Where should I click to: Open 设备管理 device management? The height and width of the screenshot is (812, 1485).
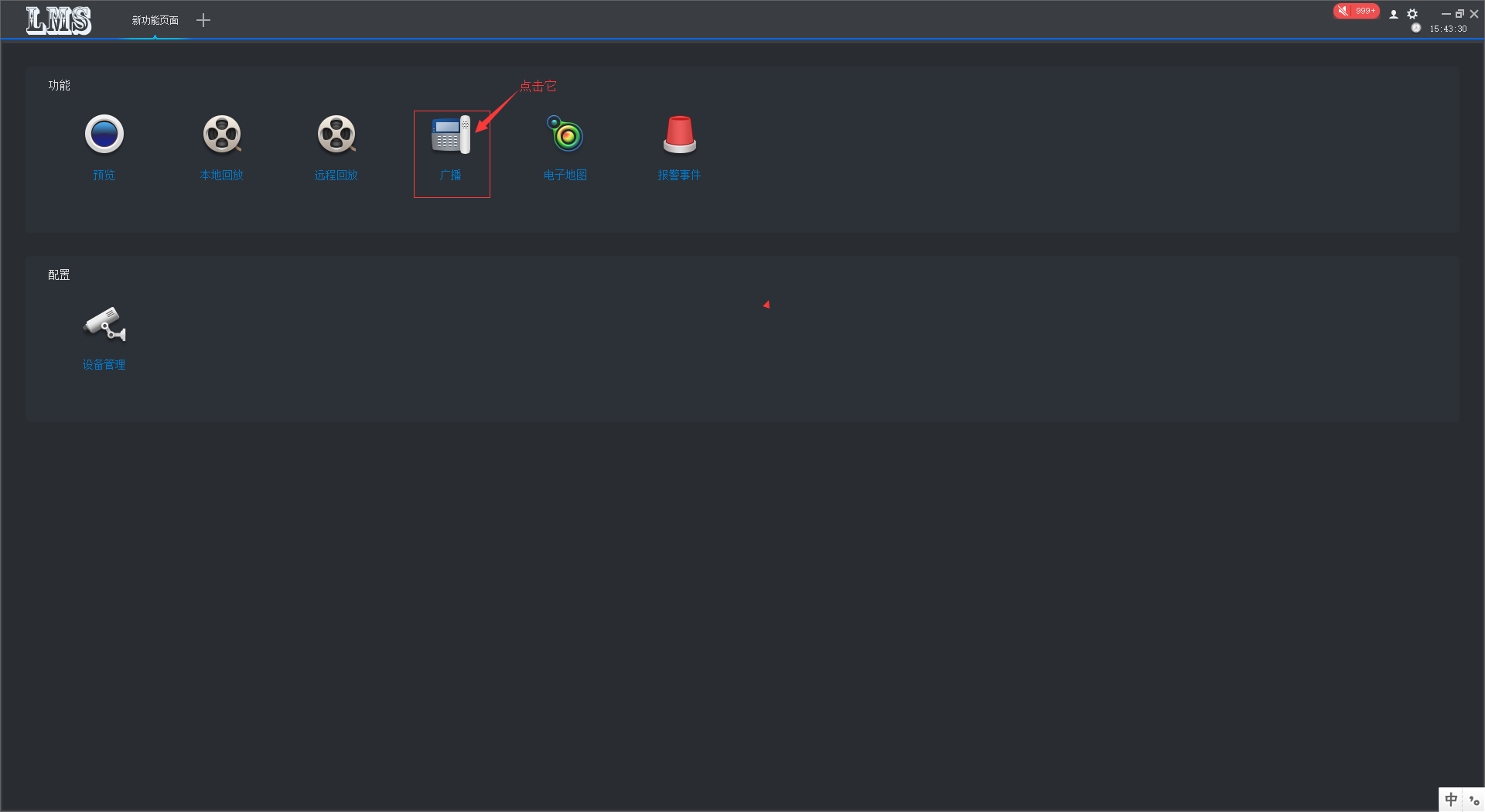point(104,325)
